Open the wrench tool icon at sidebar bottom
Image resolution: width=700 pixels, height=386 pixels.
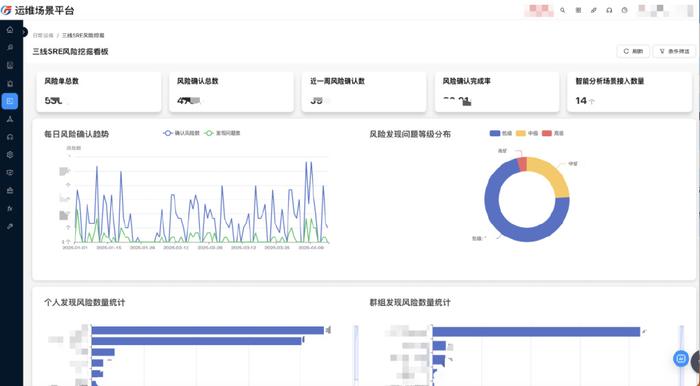10,226
